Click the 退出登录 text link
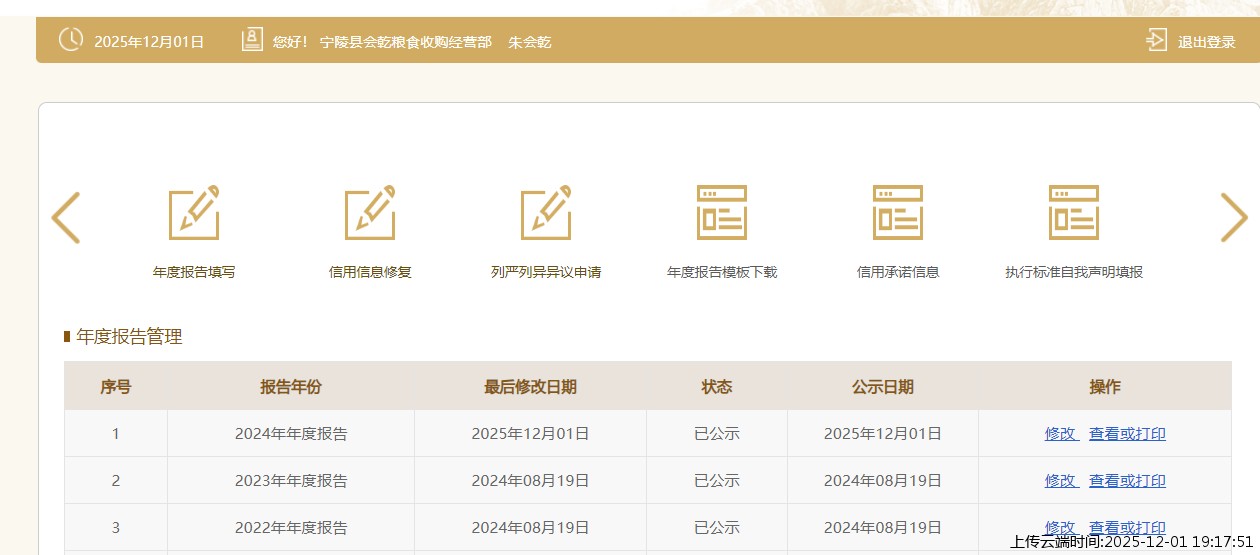Image resolution: width=1260 pixels, height=555 pixels. (x=1206, y=42)
